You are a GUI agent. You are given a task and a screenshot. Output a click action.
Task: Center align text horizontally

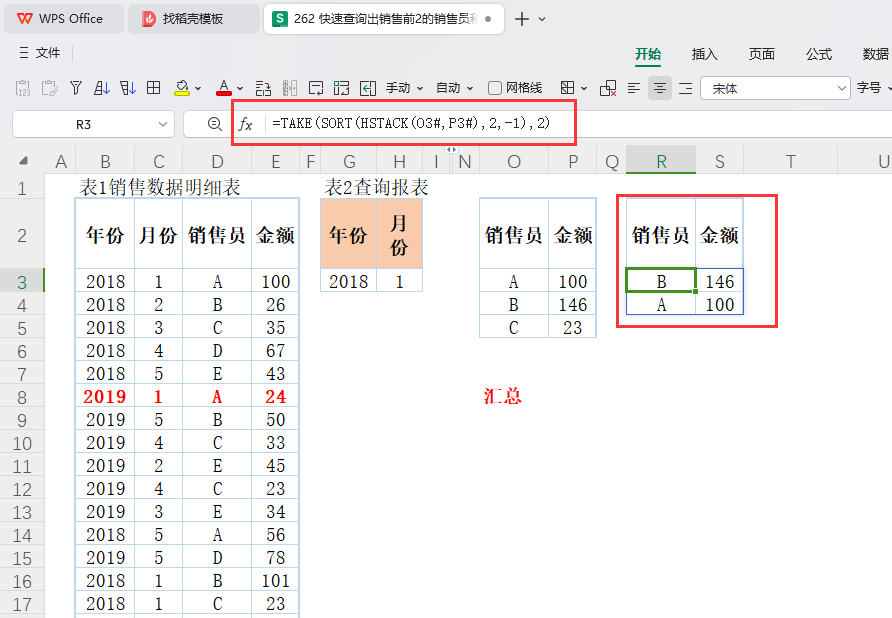[x=660, y=88]
